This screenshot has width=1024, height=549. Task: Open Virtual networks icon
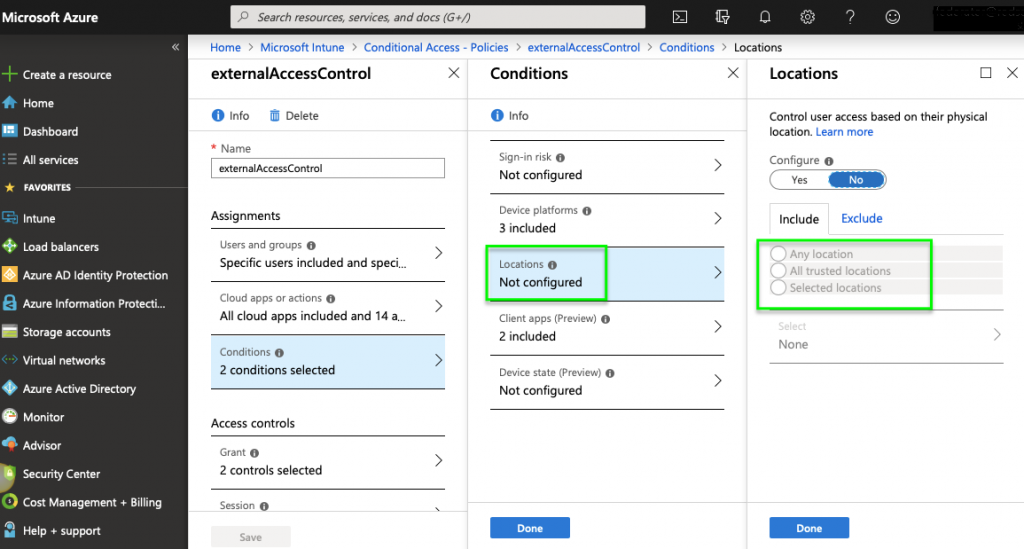point(10,360)
